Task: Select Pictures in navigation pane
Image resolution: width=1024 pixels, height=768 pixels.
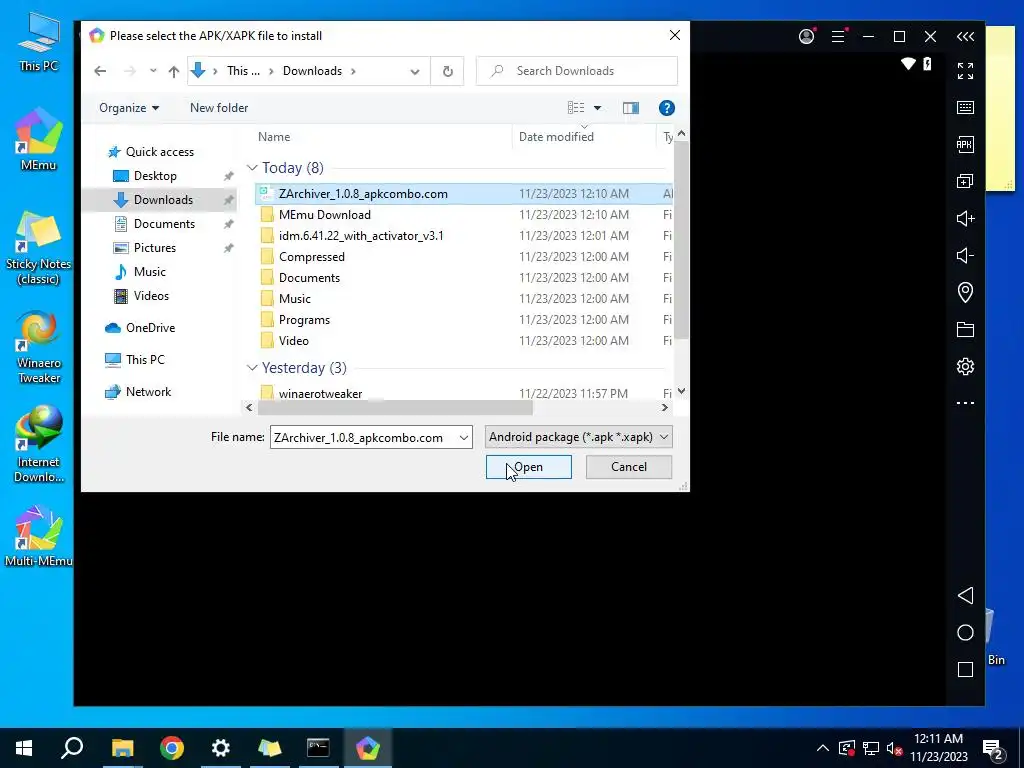Action: (154, 248)
